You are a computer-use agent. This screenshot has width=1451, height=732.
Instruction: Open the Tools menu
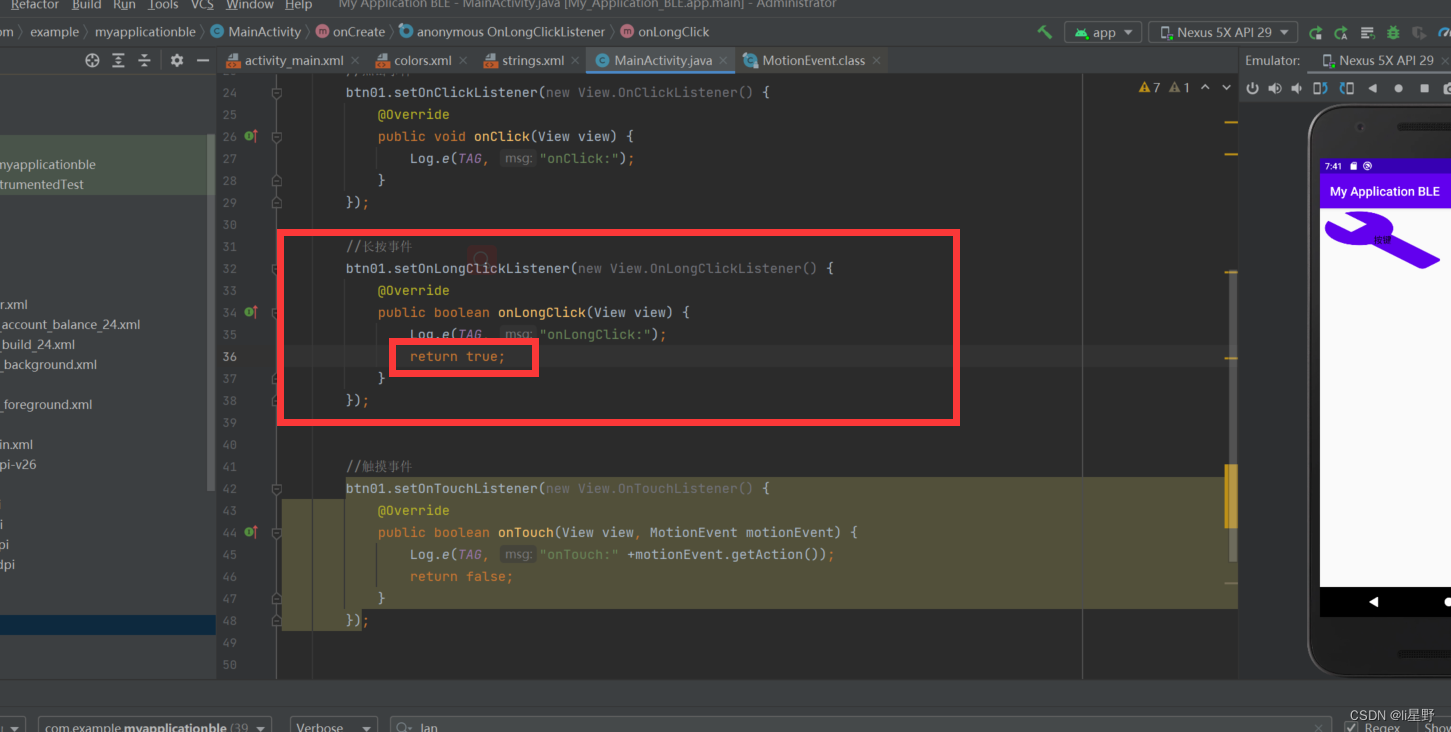163,5
